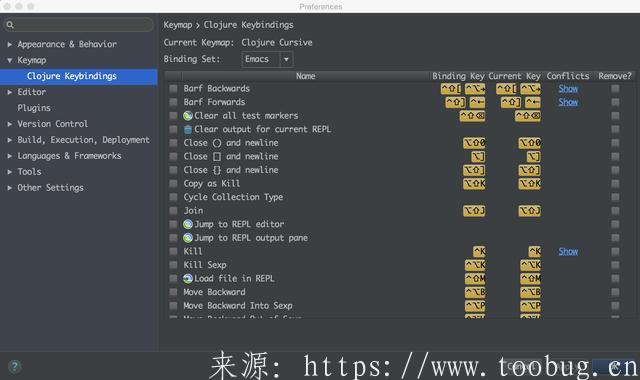Click the Binding Key column header
Viewport: 640px width, 380px height.
coord(458,76)
